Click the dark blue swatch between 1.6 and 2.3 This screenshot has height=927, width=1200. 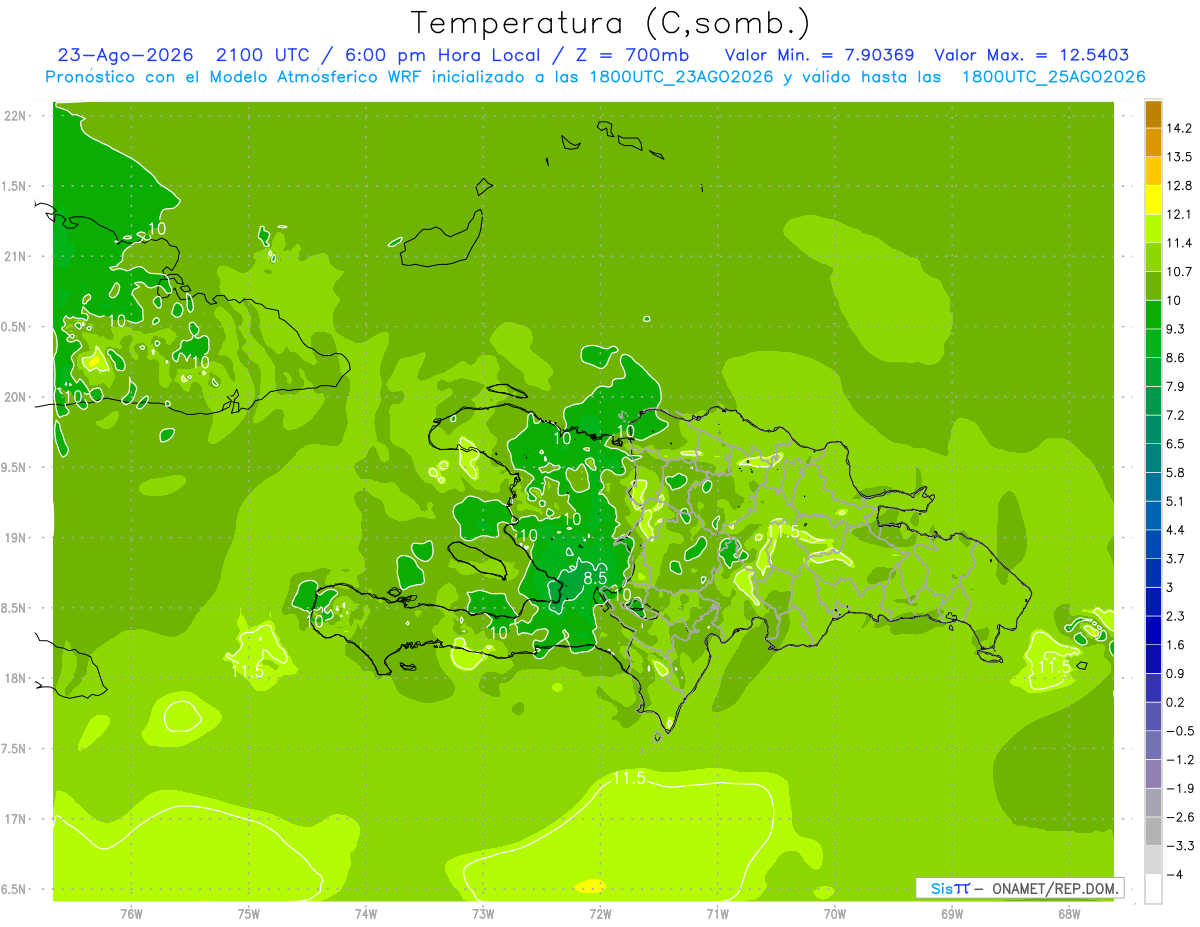(x=1153, y=630)
